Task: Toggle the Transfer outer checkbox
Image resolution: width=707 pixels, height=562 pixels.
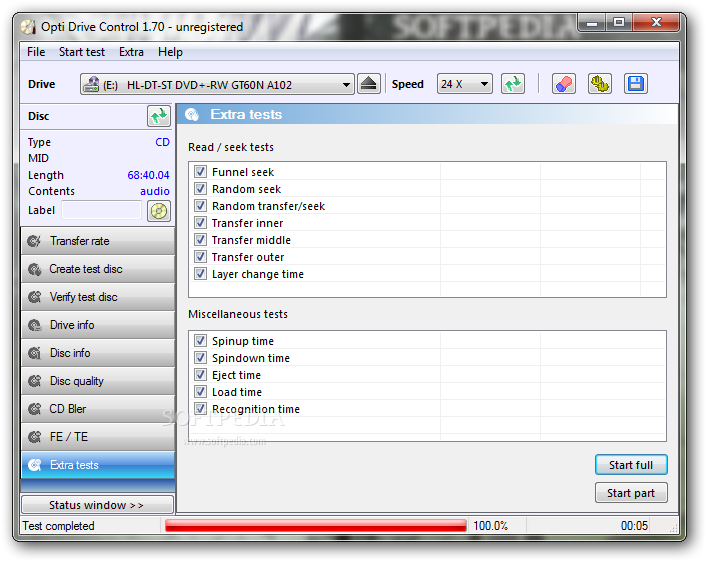Action: coord(200,257)
